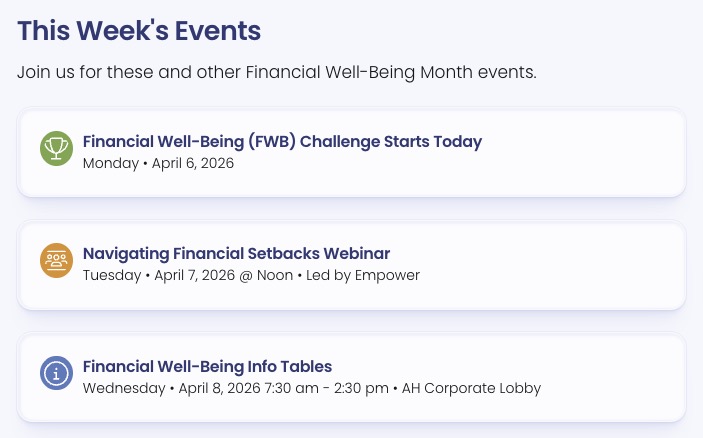Click "Wednesday" in the info tables details
This screenshot has width=703, height=438.
pyautogui.click(x=124, y=388)
